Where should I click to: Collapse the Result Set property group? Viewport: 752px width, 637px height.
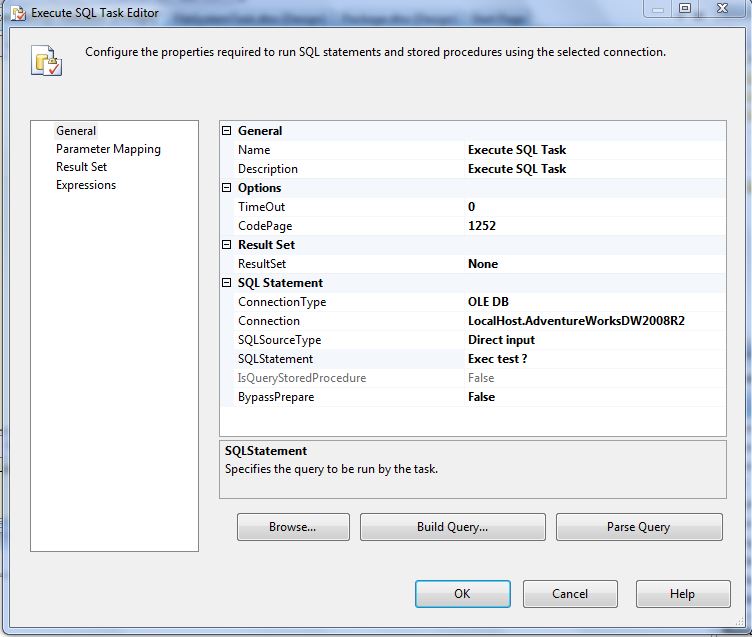pos(227,245)
